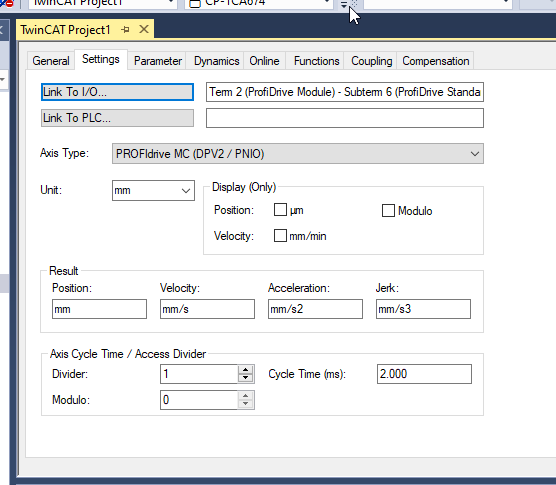Click the red error toolbar icon

[x=8, y=3]
